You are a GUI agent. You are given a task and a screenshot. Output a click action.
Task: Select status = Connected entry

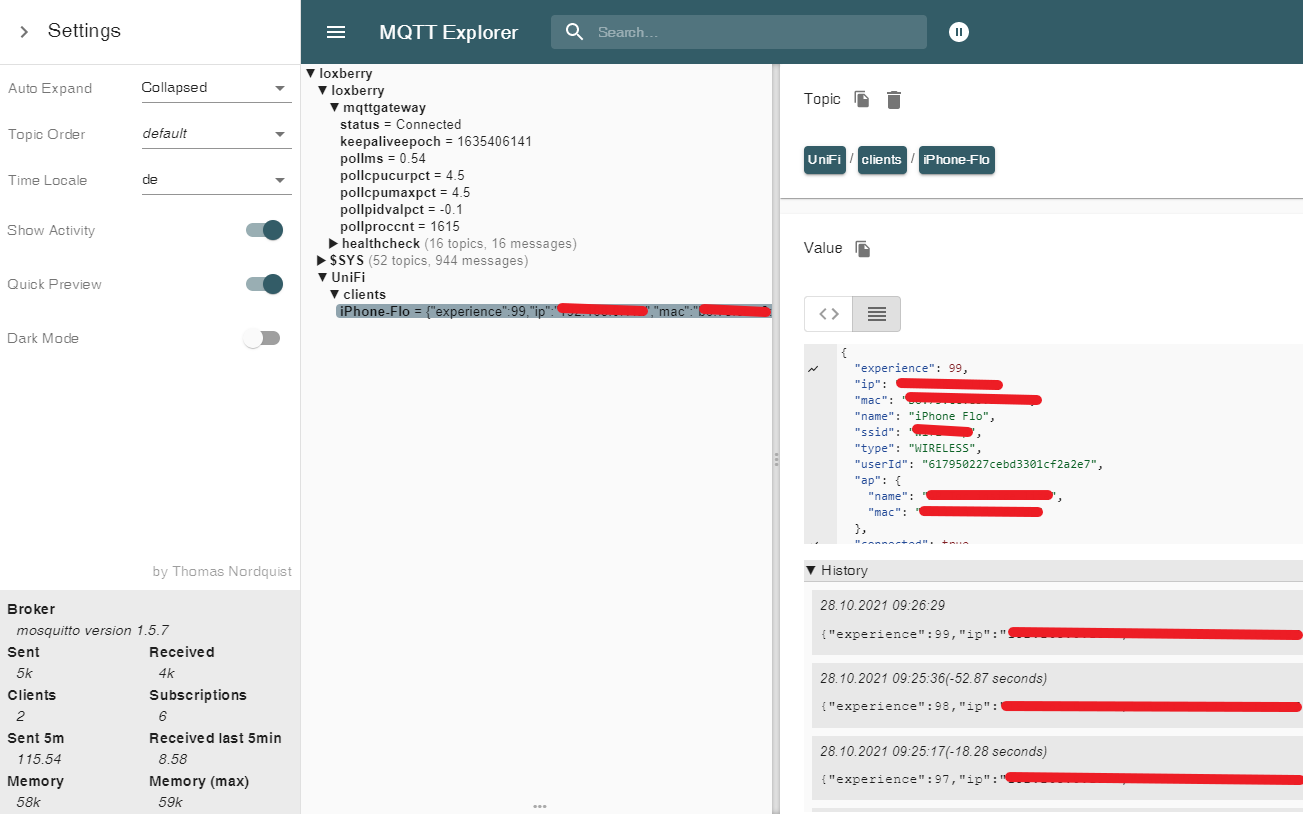point(400,124)
